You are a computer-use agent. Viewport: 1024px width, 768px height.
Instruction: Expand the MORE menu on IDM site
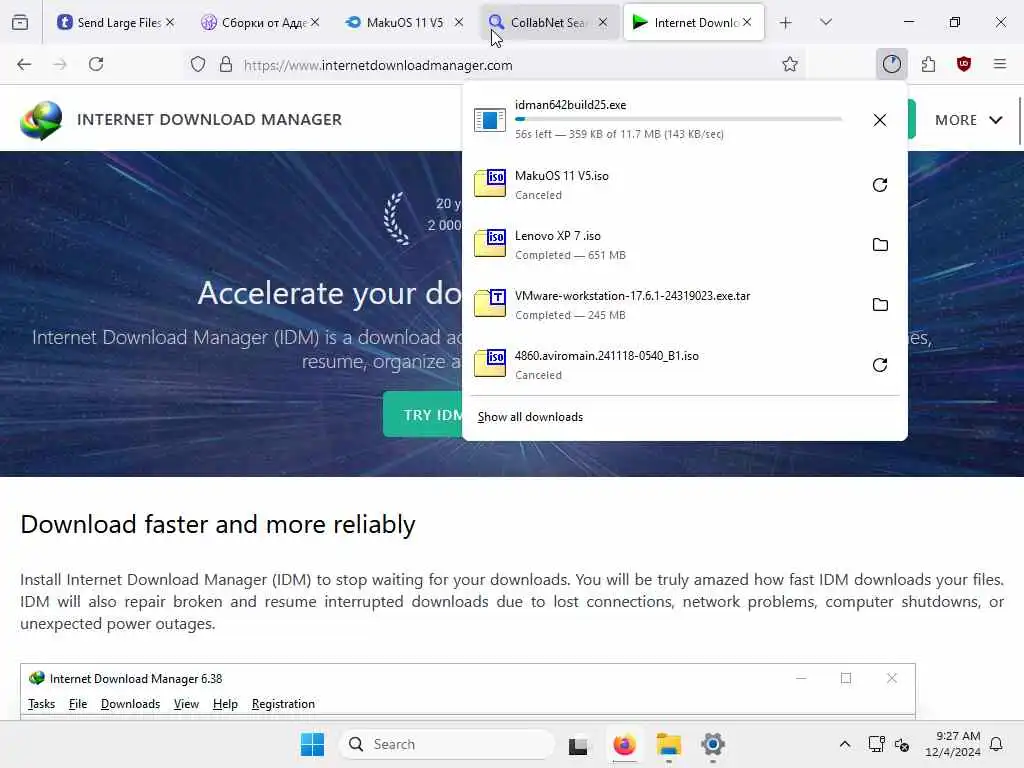(968, 120)
